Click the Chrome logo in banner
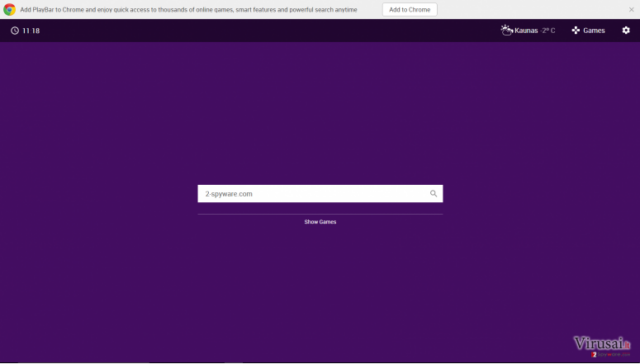This screenshot has width=640, height=364. coord(9,9)
